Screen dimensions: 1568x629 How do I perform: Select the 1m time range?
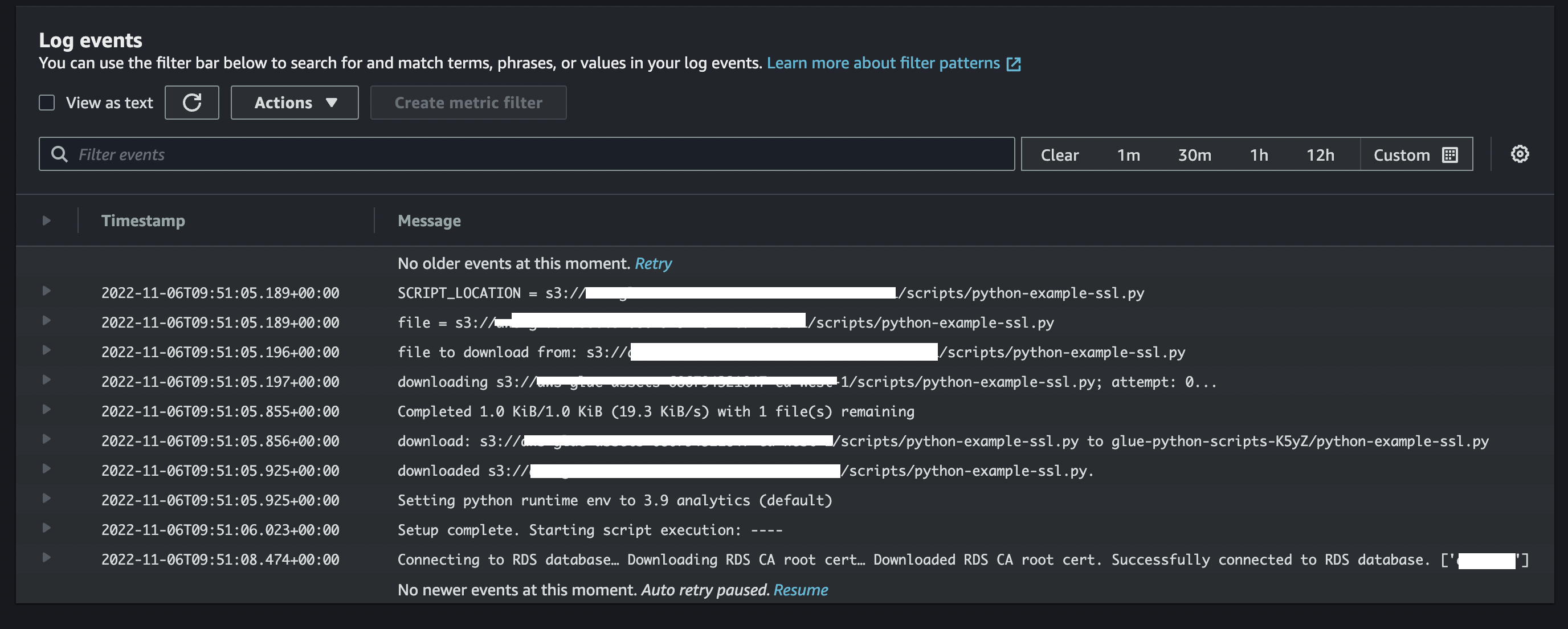[x=1128, y=154]
